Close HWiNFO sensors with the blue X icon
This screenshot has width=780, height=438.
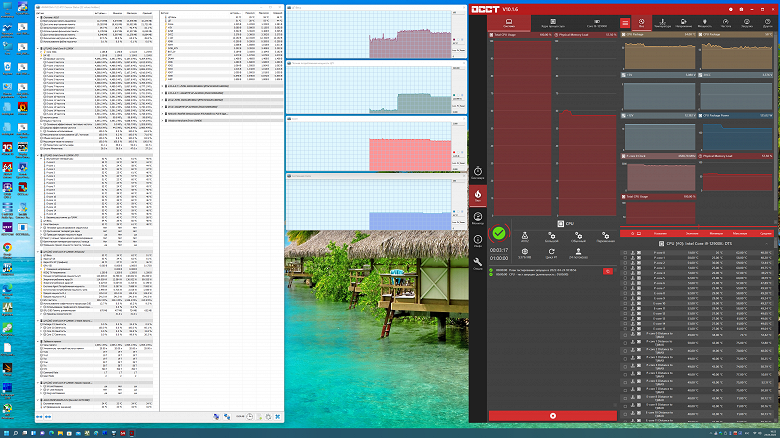(x=278, y=417)
